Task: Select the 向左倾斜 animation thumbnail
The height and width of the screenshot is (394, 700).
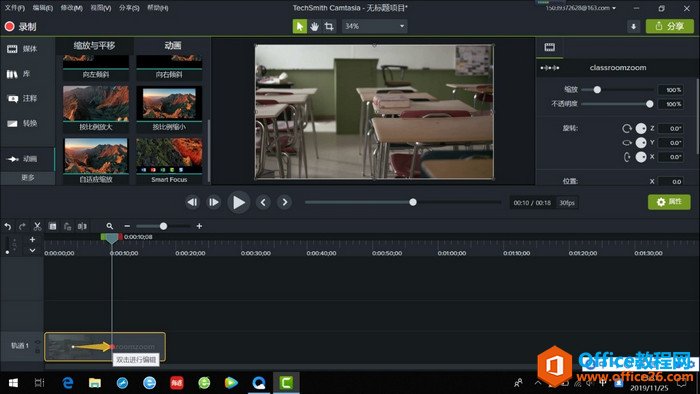Action: tap(96, 67)
